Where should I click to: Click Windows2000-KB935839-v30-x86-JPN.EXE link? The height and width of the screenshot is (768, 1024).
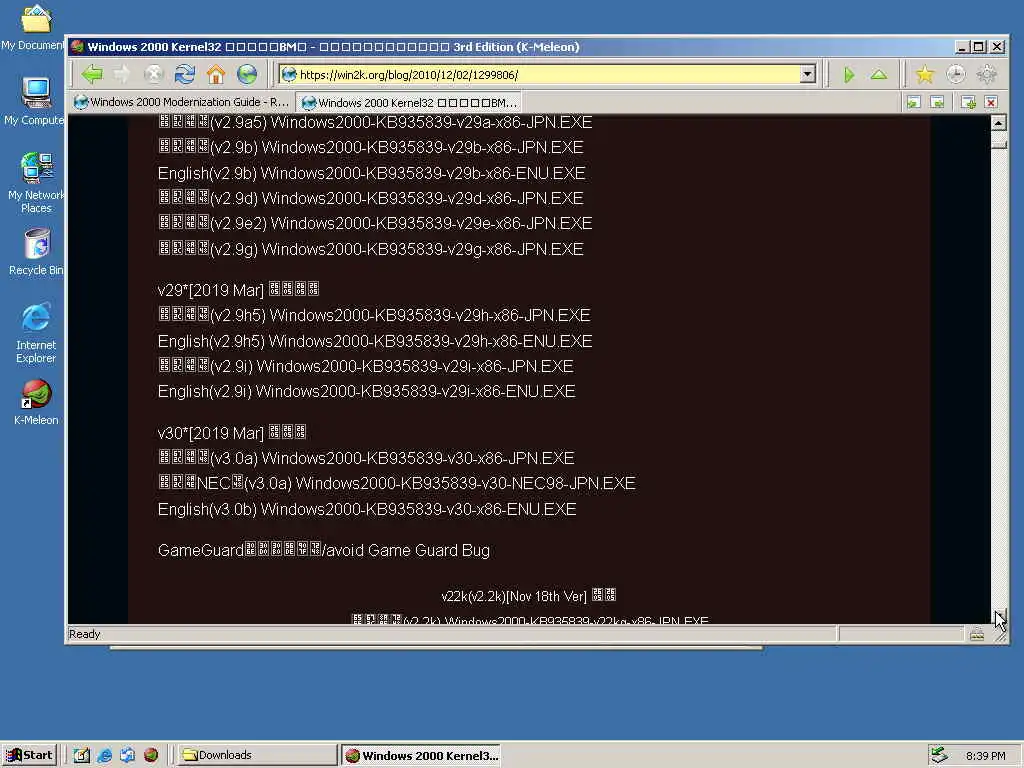tap(418, 458)
